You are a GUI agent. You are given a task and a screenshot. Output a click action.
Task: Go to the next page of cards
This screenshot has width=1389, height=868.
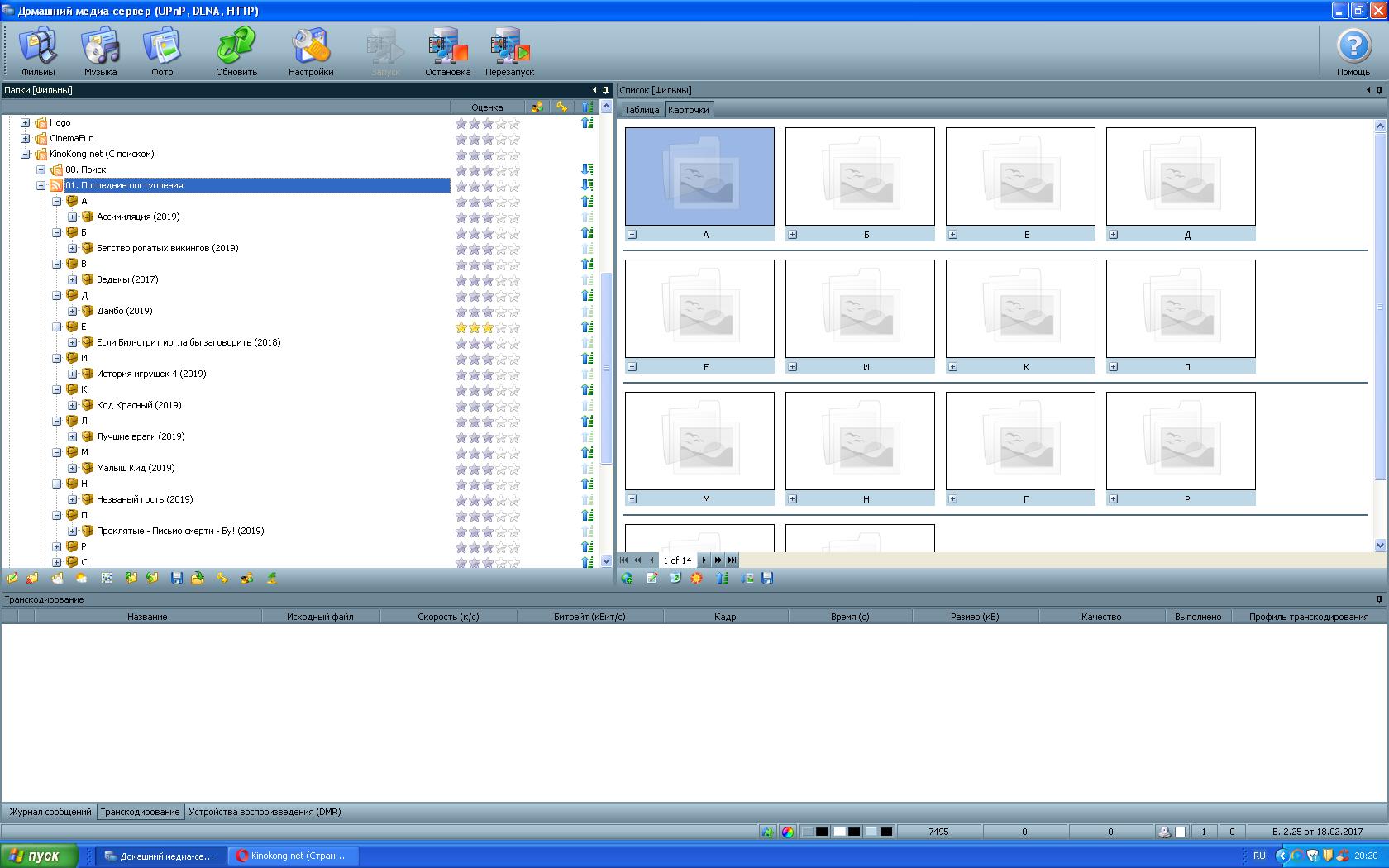coord(704,560)
